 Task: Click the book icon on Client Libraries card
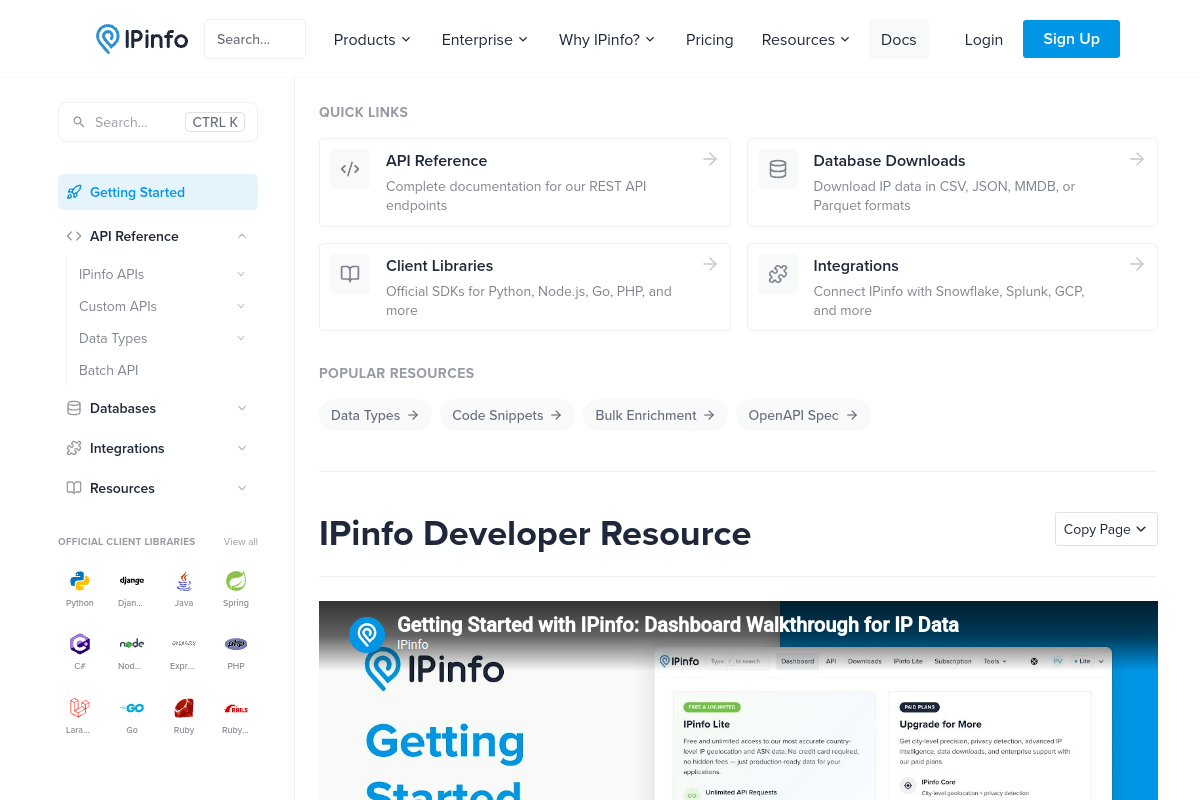(x=350, y=274)
